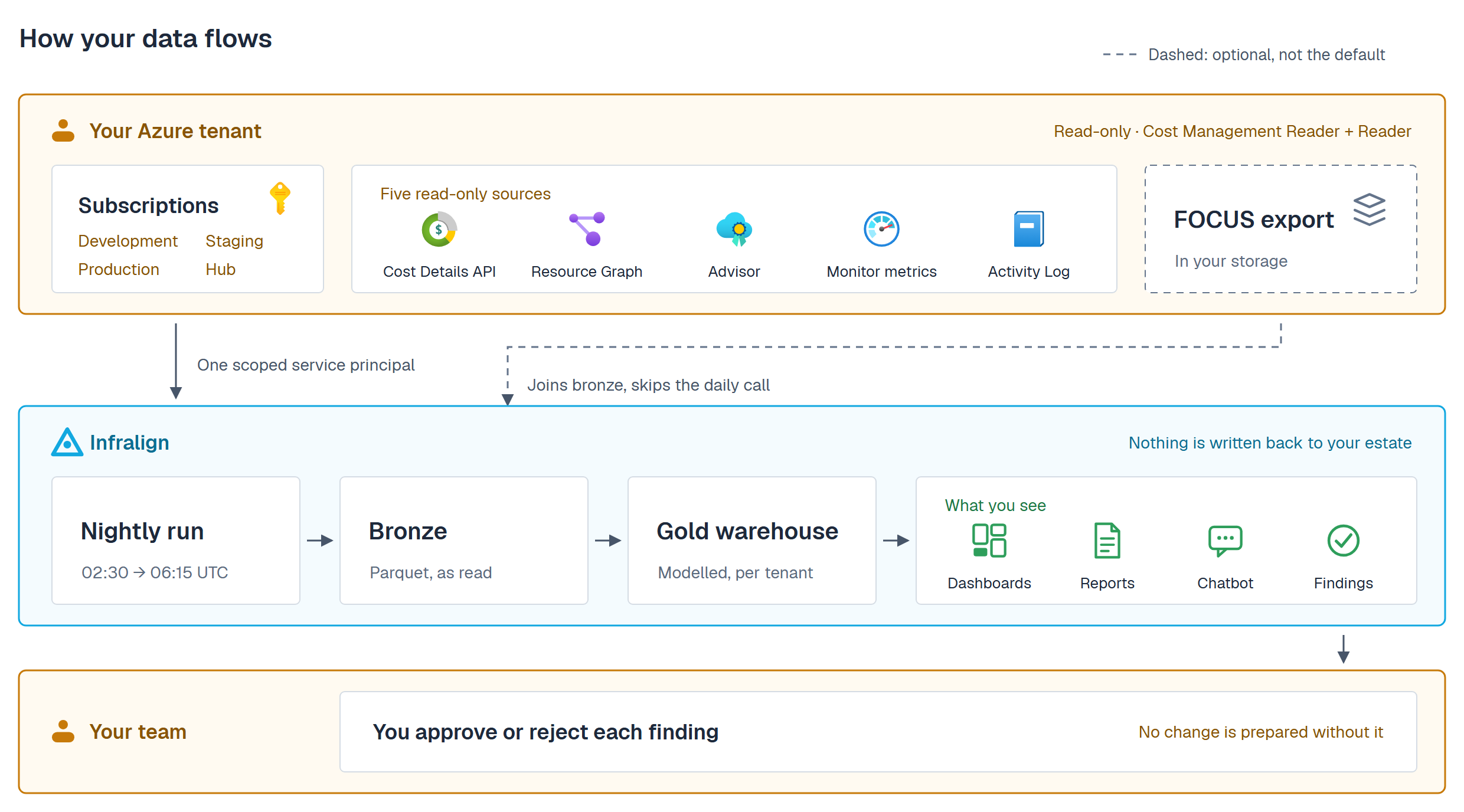Click the One scoped service principal label

306,365
